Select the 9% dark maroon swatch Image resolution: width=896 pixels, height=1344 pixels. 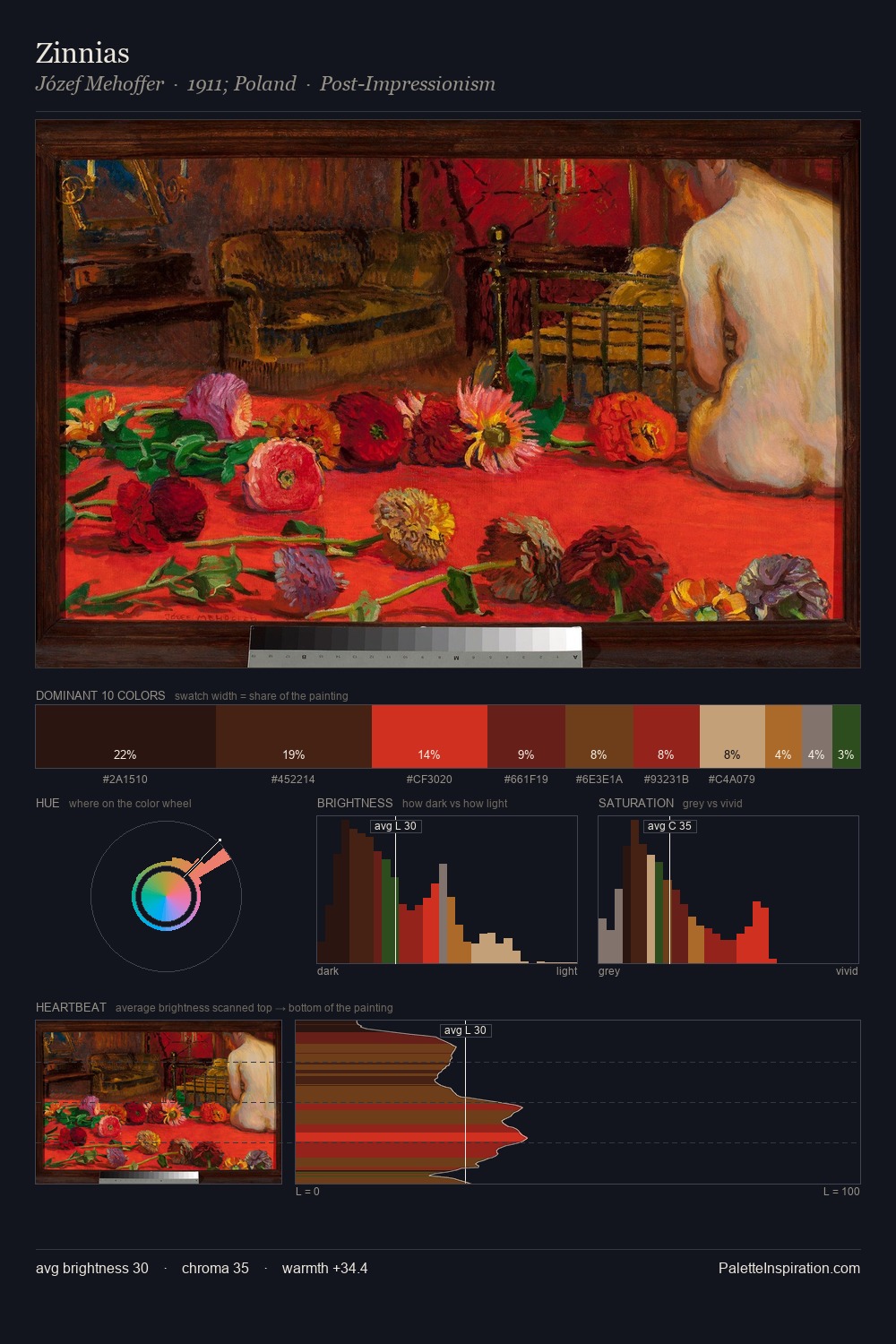click(526, 737)
